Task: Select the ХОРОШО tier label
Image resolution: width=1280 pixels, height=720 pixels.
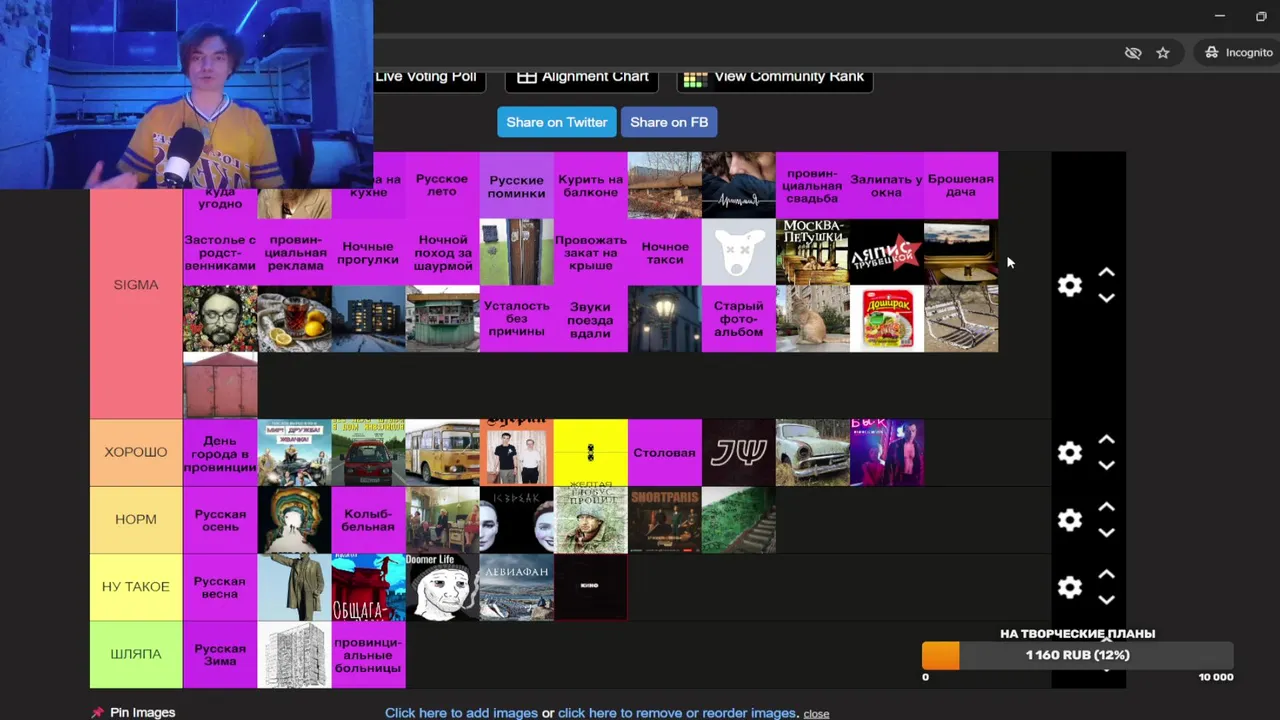Action: [x=136, y=452]
